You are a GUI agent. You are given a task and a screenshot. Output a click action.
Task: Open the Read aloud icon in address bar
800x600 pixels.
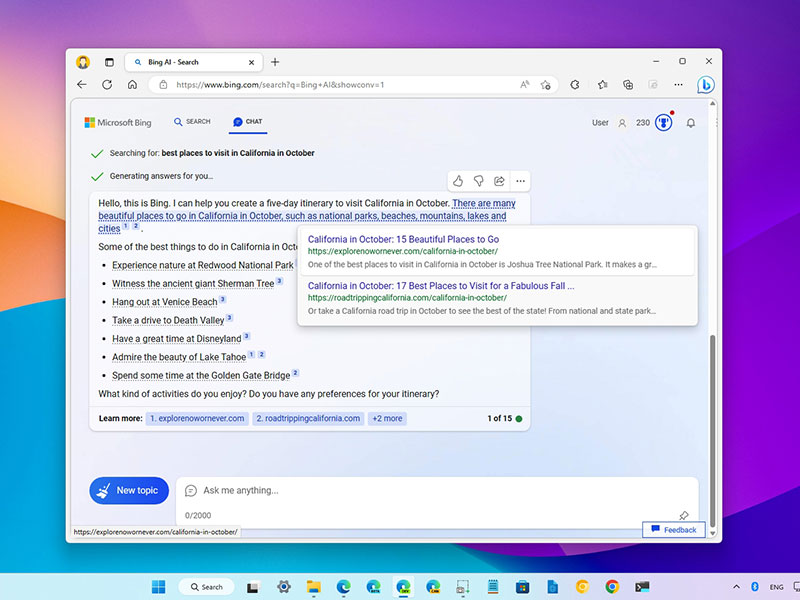(x=524, y=85)
